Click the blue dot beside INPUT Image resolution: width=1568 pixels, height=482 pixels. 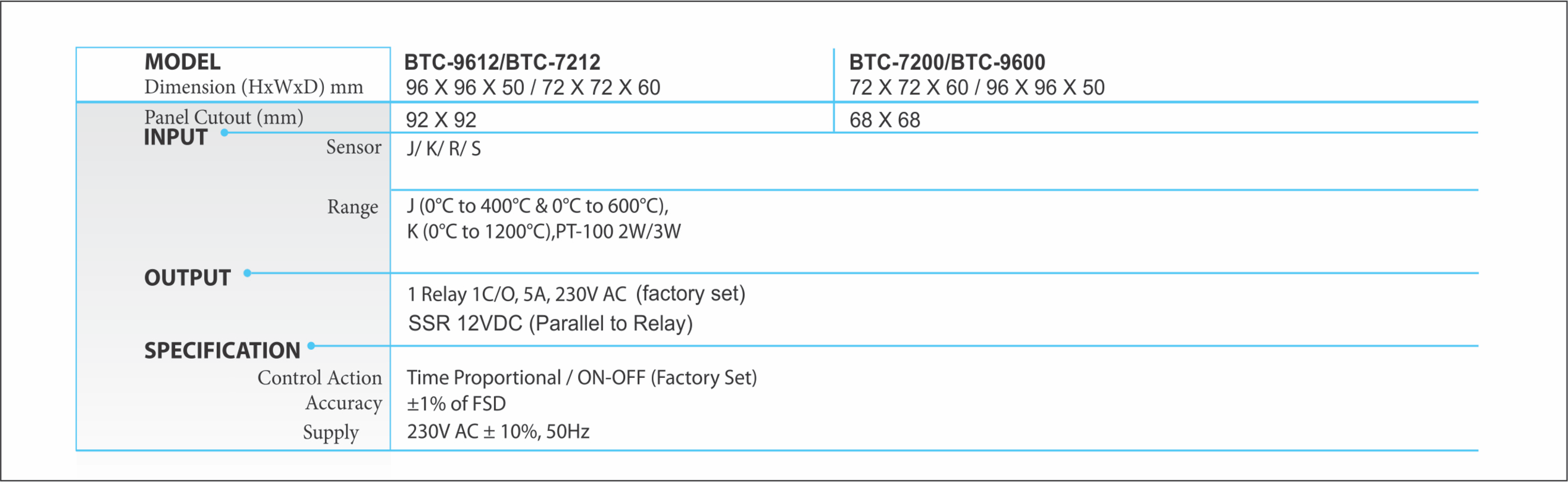(224, 133)
